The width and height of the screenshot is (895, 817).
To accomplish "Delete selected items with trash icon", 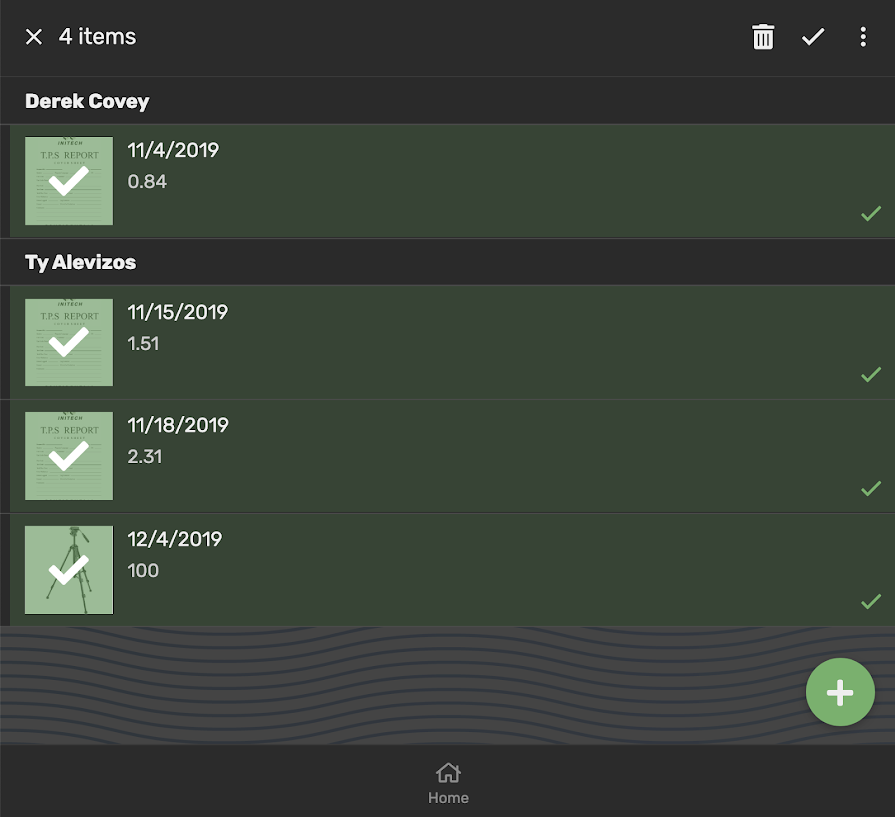I will (x=763, y=37).
